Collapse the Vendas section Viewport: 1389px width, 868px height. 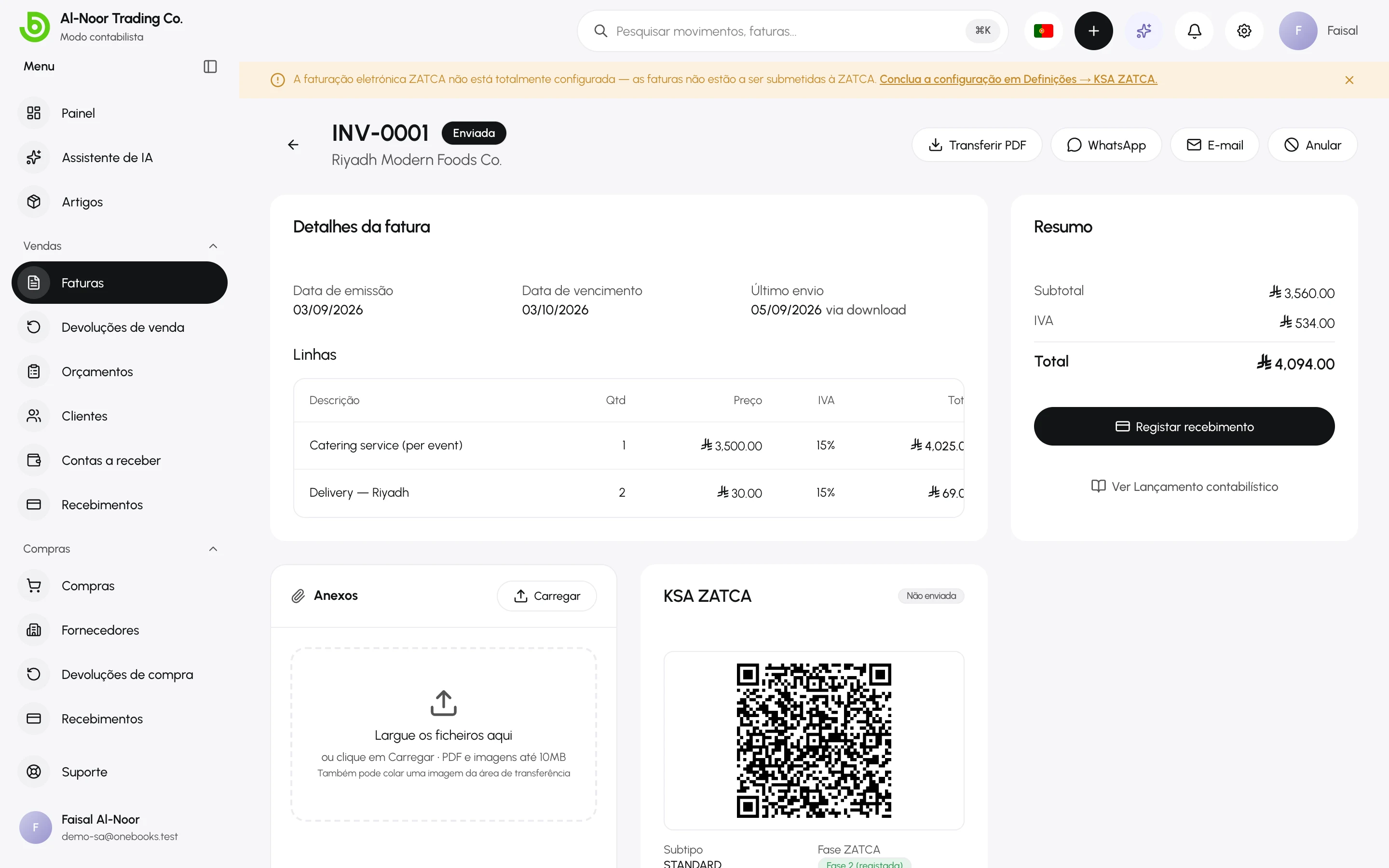pyautogui.click(x=213, y=246)
